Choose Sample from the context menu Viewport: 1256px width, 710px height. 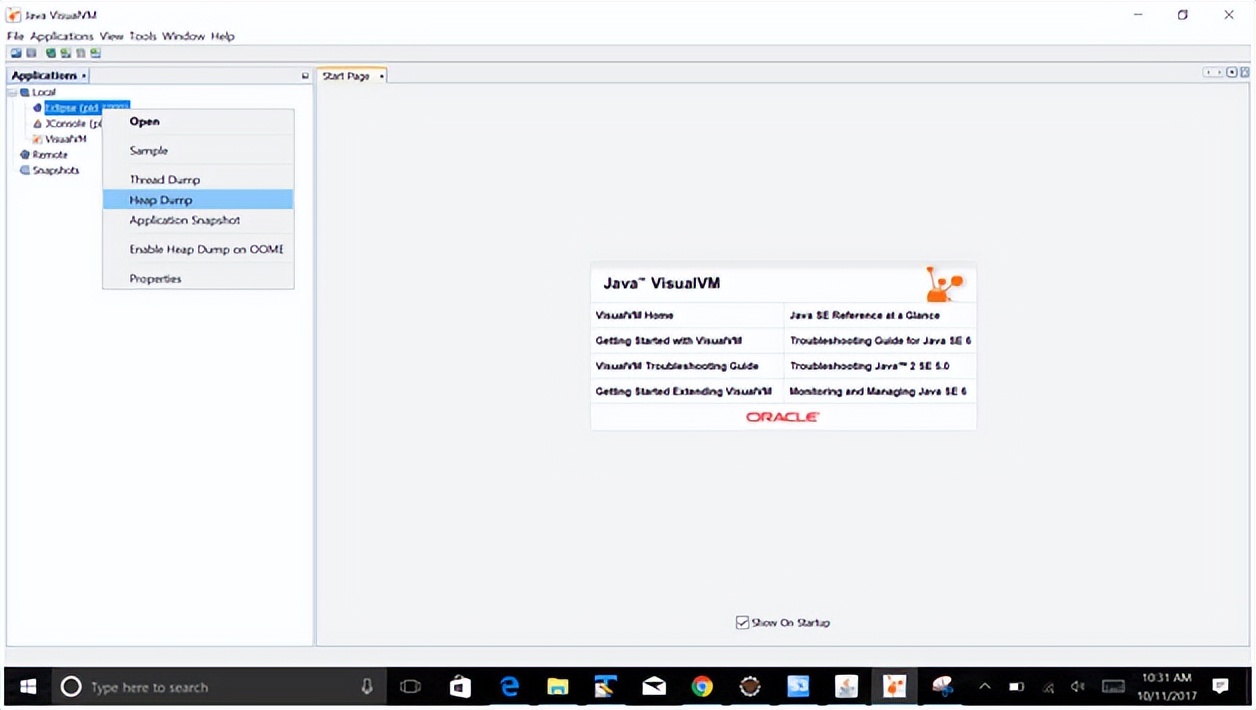(198, 151)
